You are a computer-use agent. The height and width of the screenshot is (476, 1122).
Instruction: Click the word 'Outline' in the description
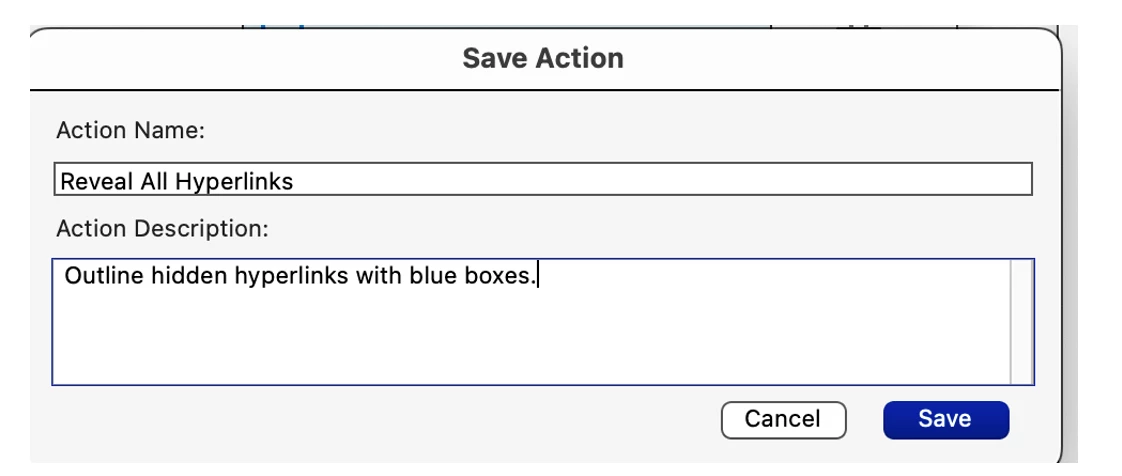tap(104, 276)
